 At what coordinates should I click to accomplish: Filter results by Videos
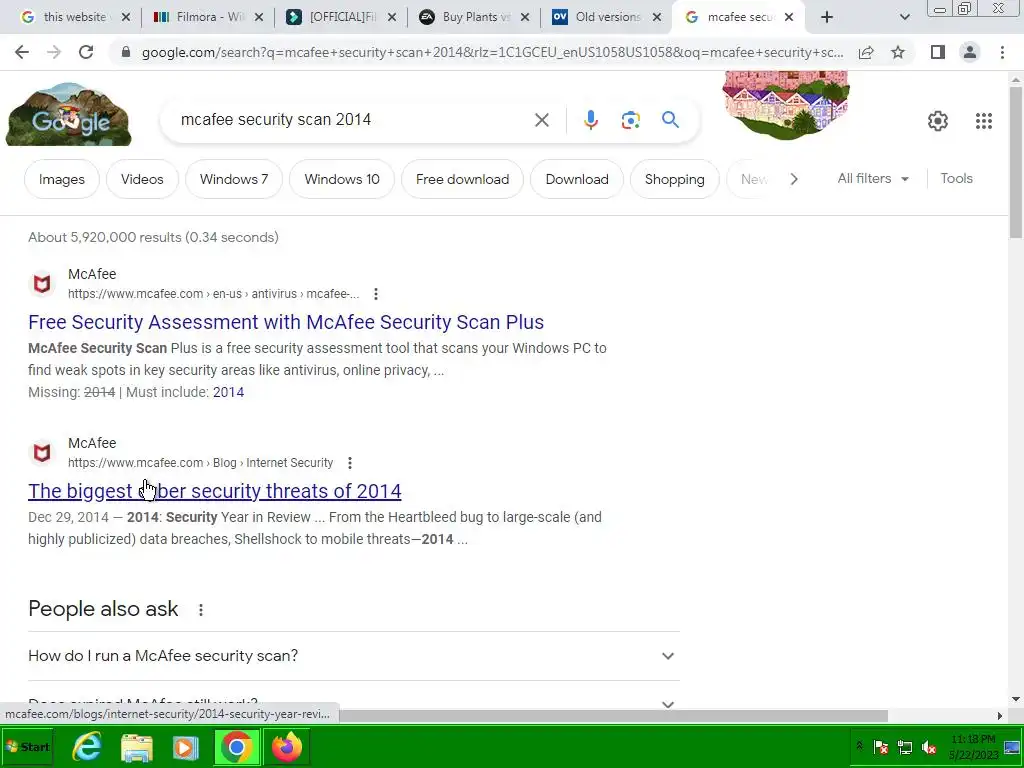click(142, 179)
